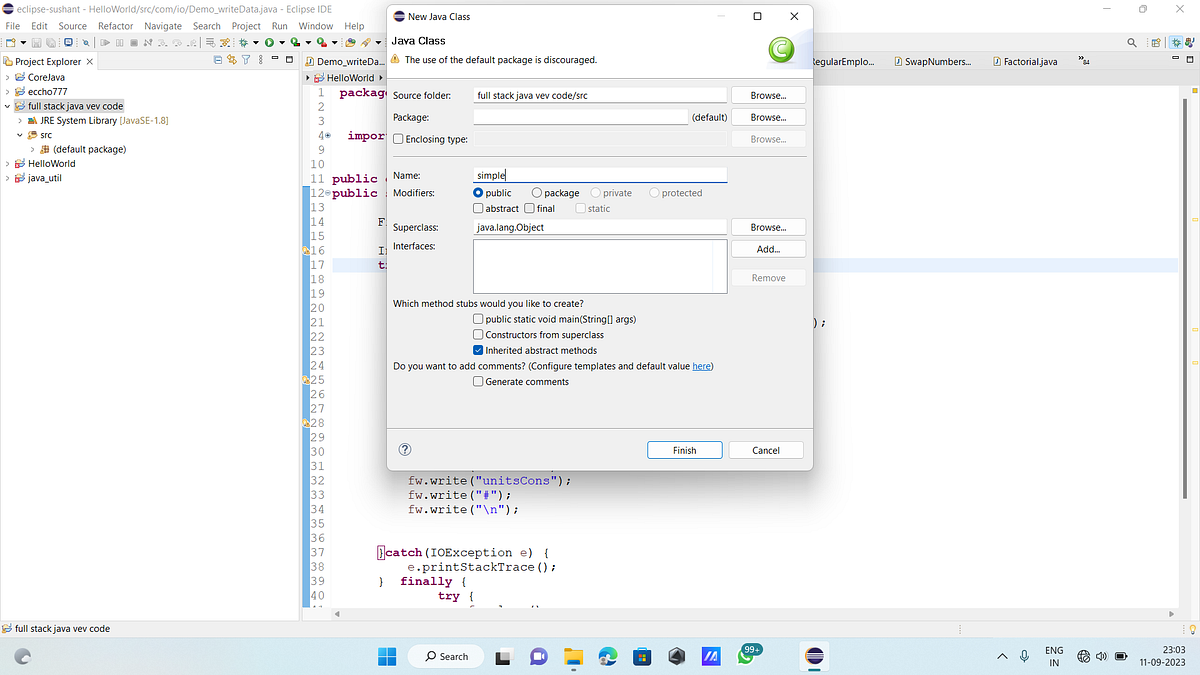Click the Open Perspective icon
1200x675 pixels.
coord(1156,42)
